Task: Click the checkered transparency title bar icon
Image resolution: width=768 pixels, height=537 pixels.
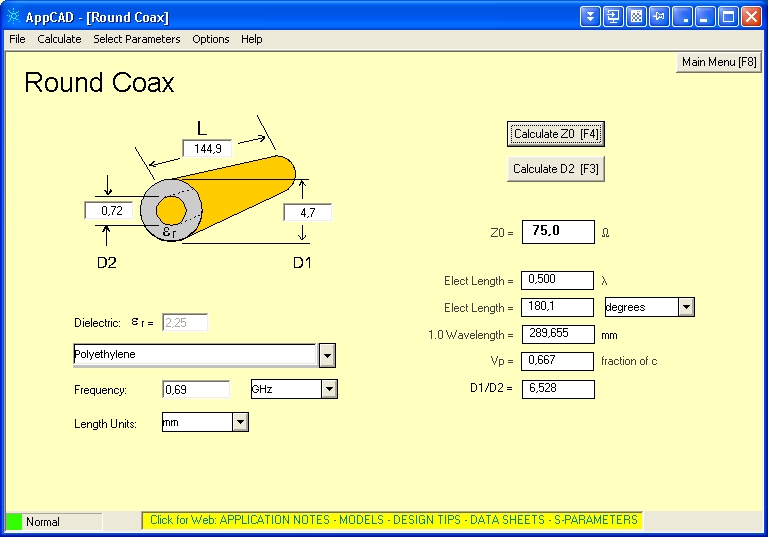Action: tap(636, 17)
